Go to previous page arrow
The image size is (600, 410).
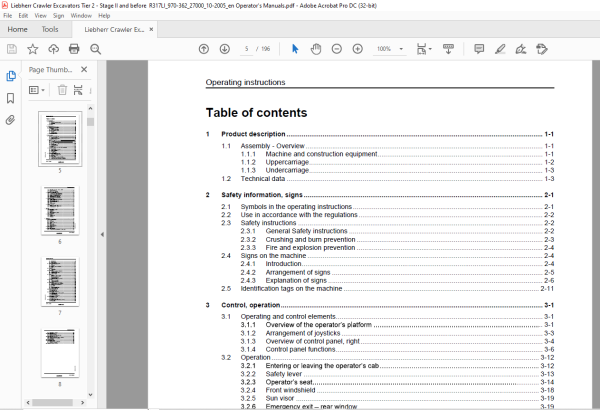coord(204,49)
